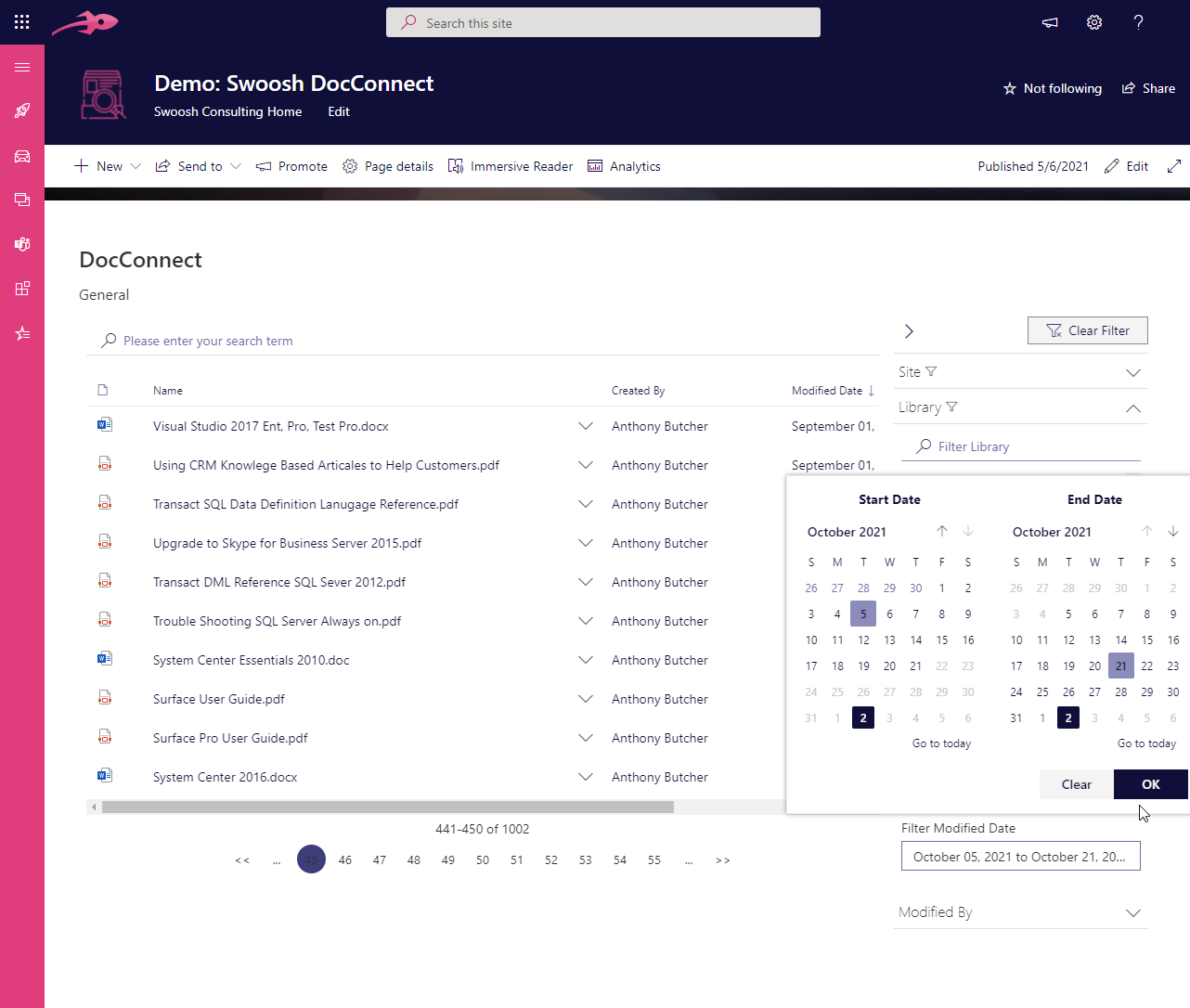The image size is (1190, 1008).
Task: Click the car icon in pink sidebar
Action: (x=22, y=156)
